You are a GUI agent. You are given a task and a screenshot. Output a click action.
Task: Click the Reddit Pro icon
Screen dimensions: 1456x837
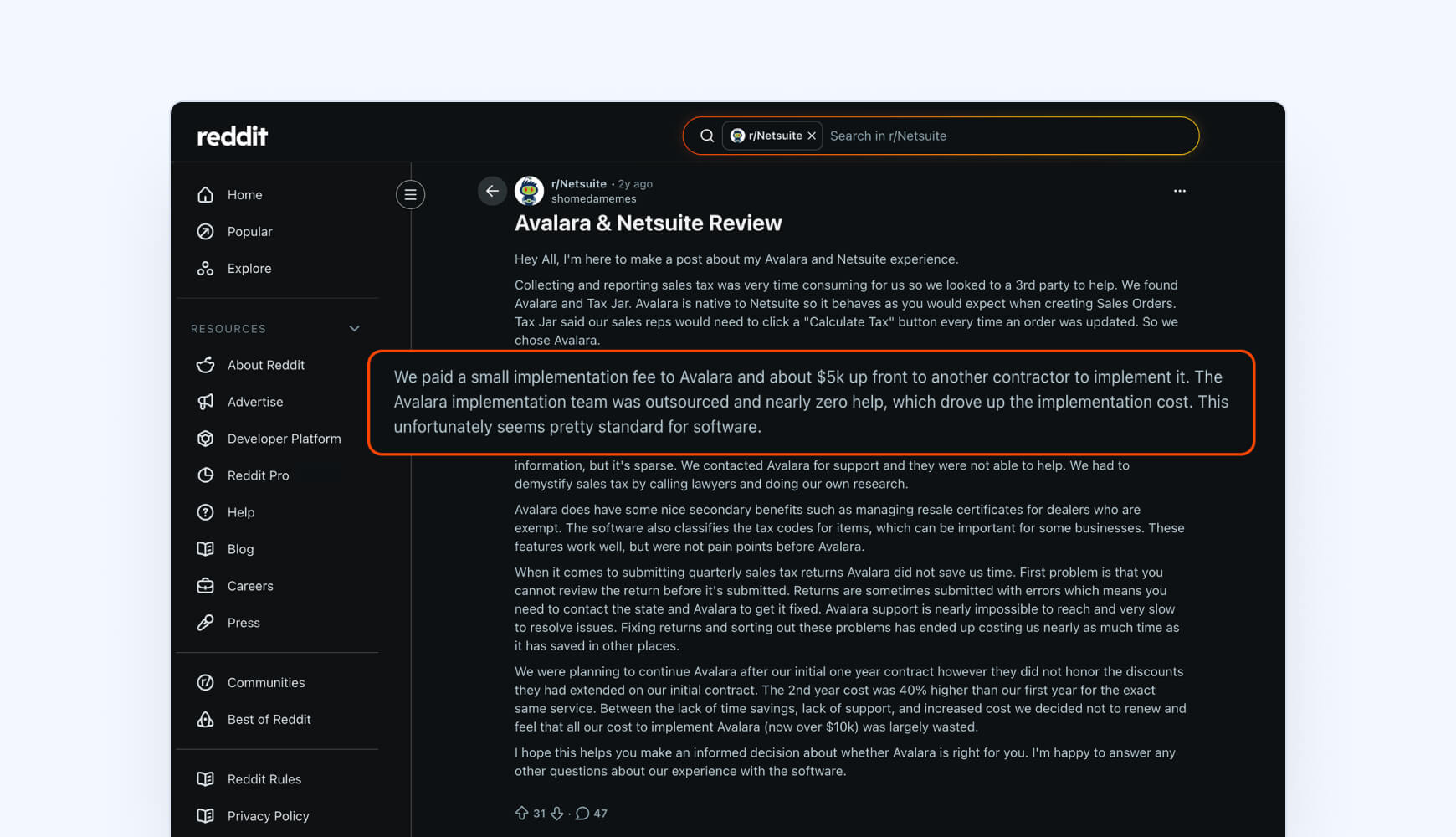205,475
